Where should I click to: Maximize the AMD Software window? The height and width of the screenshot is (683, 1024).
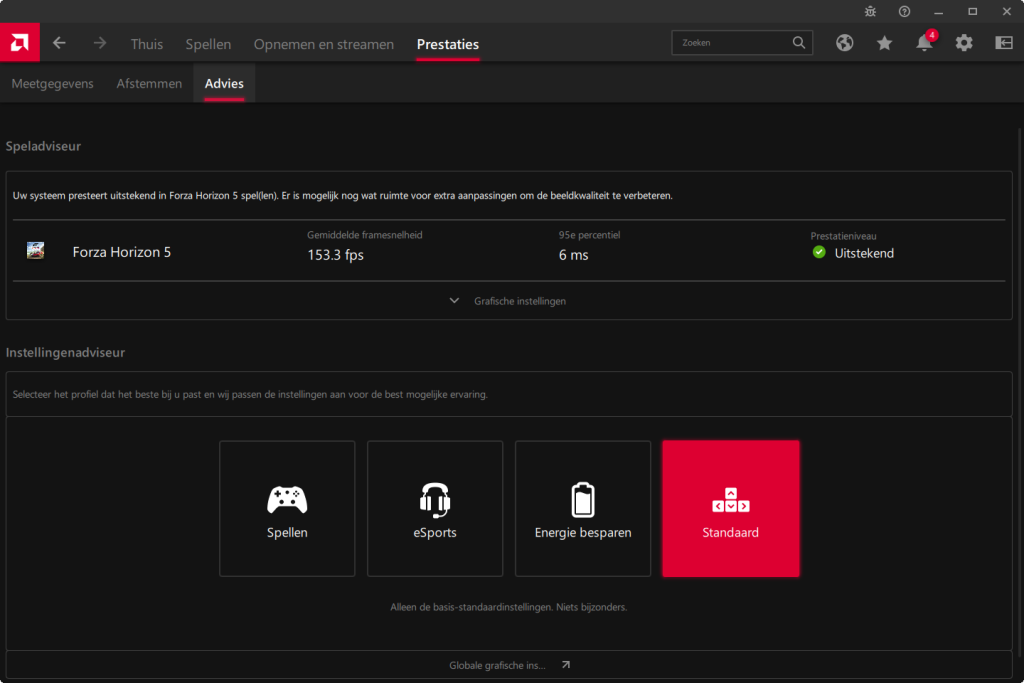click(972, 12)
